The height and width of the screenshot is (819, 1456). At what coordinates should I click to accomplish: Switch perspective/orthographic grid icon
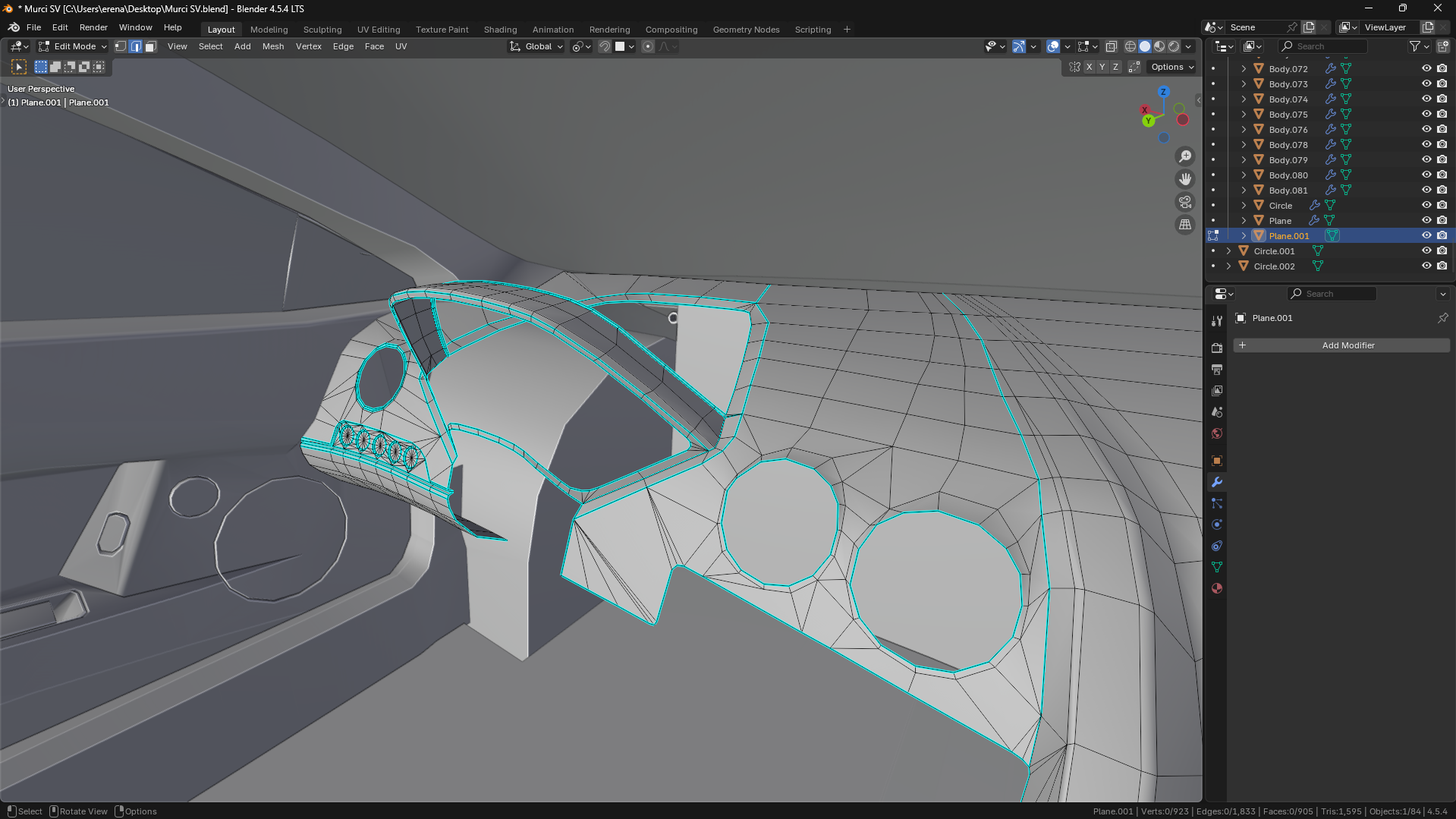click(1184, 225)
